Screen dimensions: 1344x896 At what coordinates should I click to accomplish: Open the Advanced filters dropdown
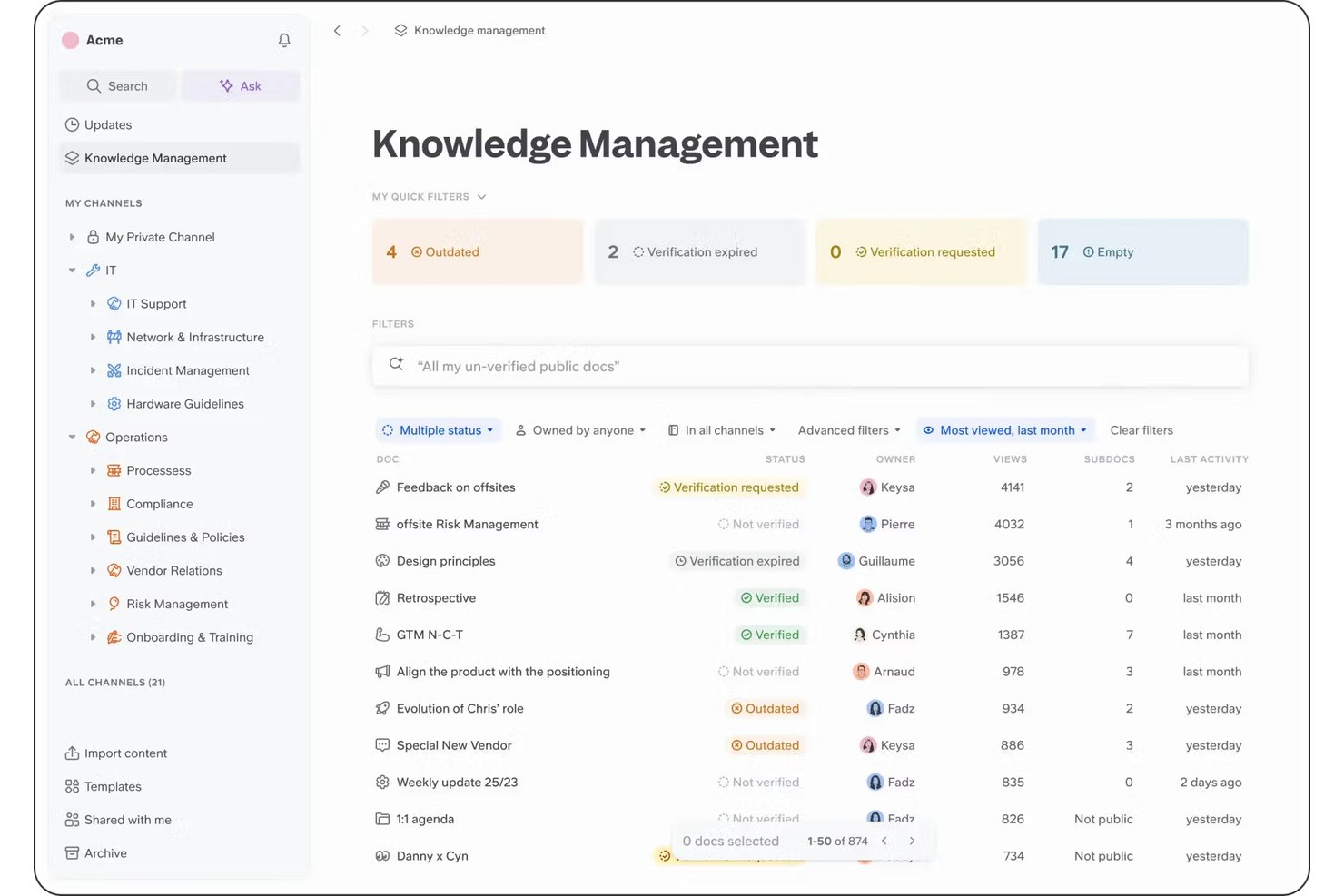coord(849,430)
